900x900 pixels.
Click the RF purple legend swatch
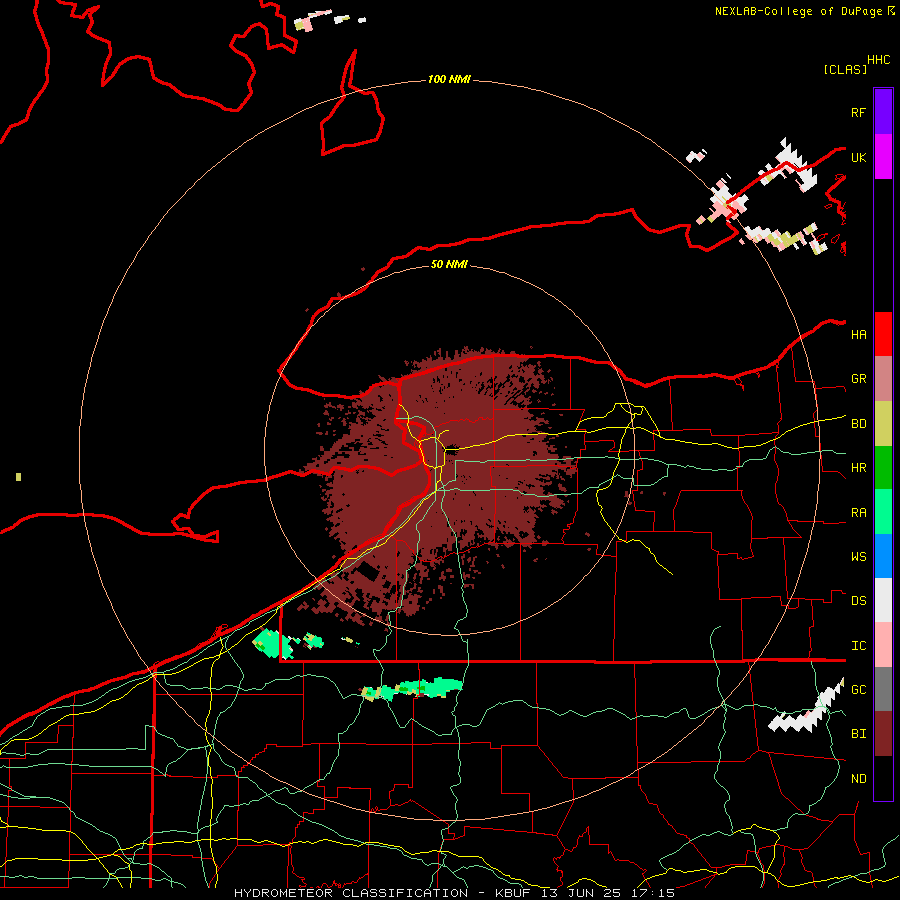(883, 112)
